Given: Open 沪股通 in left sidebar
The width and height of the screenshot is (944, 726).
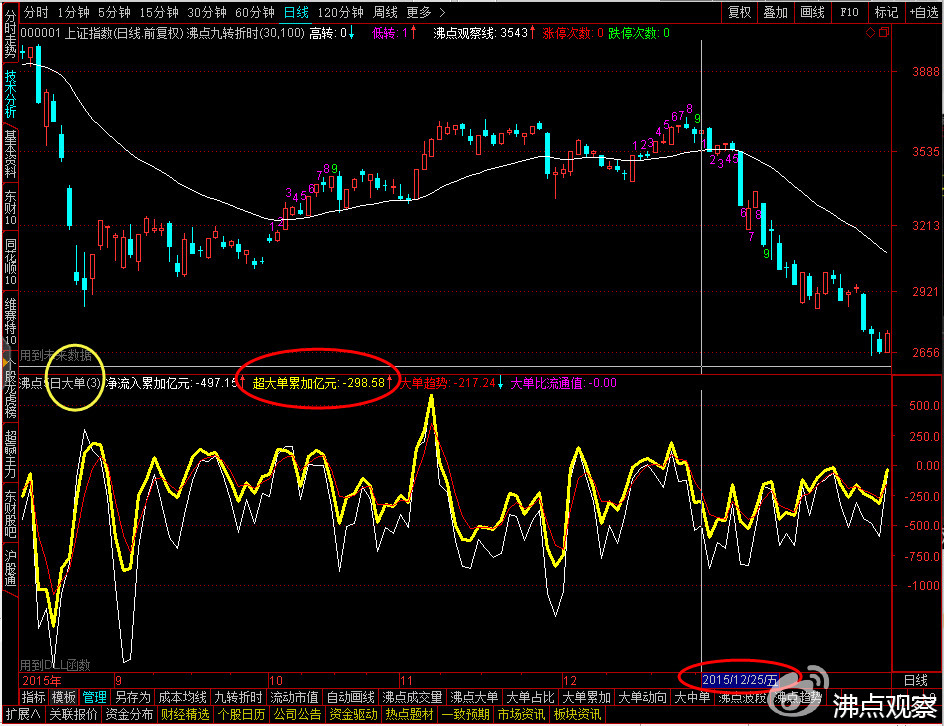Looking at the screenshot, I should 10,568.
